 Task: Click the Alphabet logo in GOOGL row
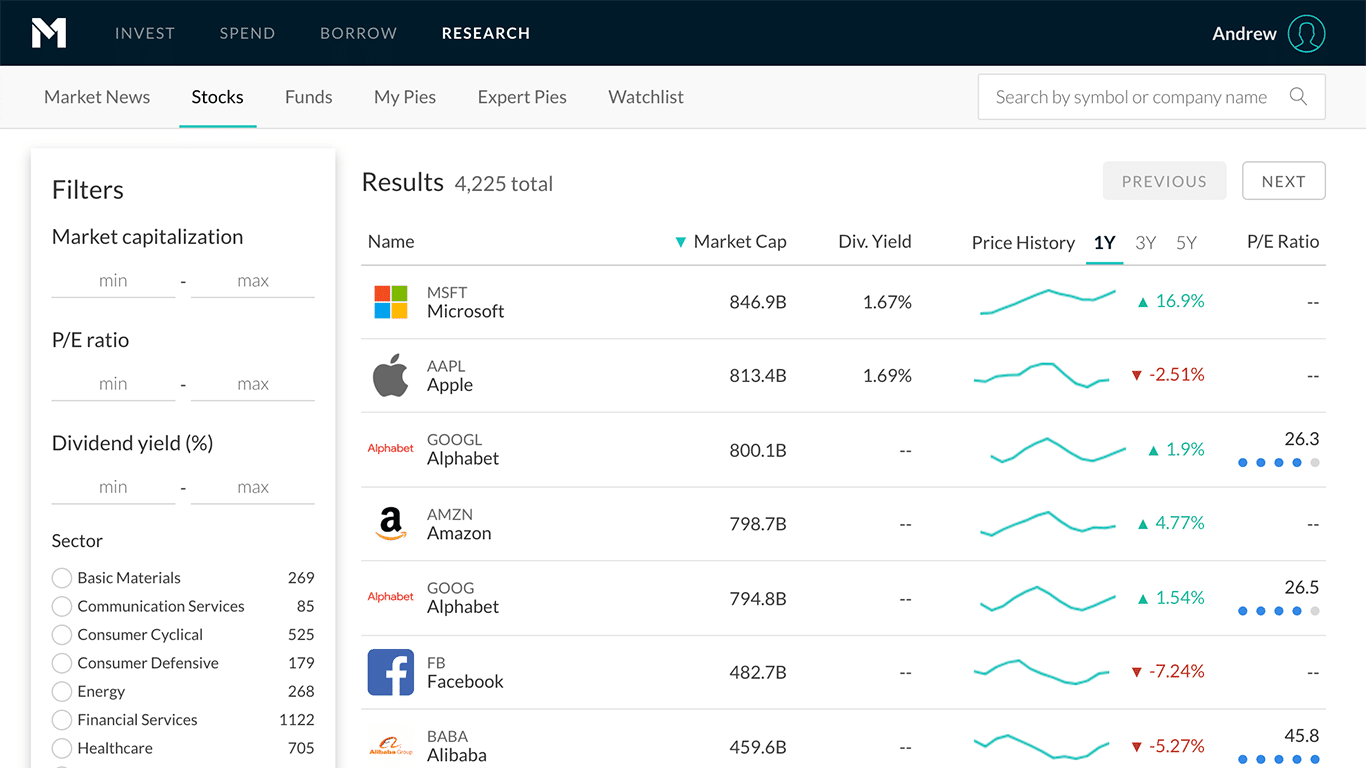coord(391,449)
